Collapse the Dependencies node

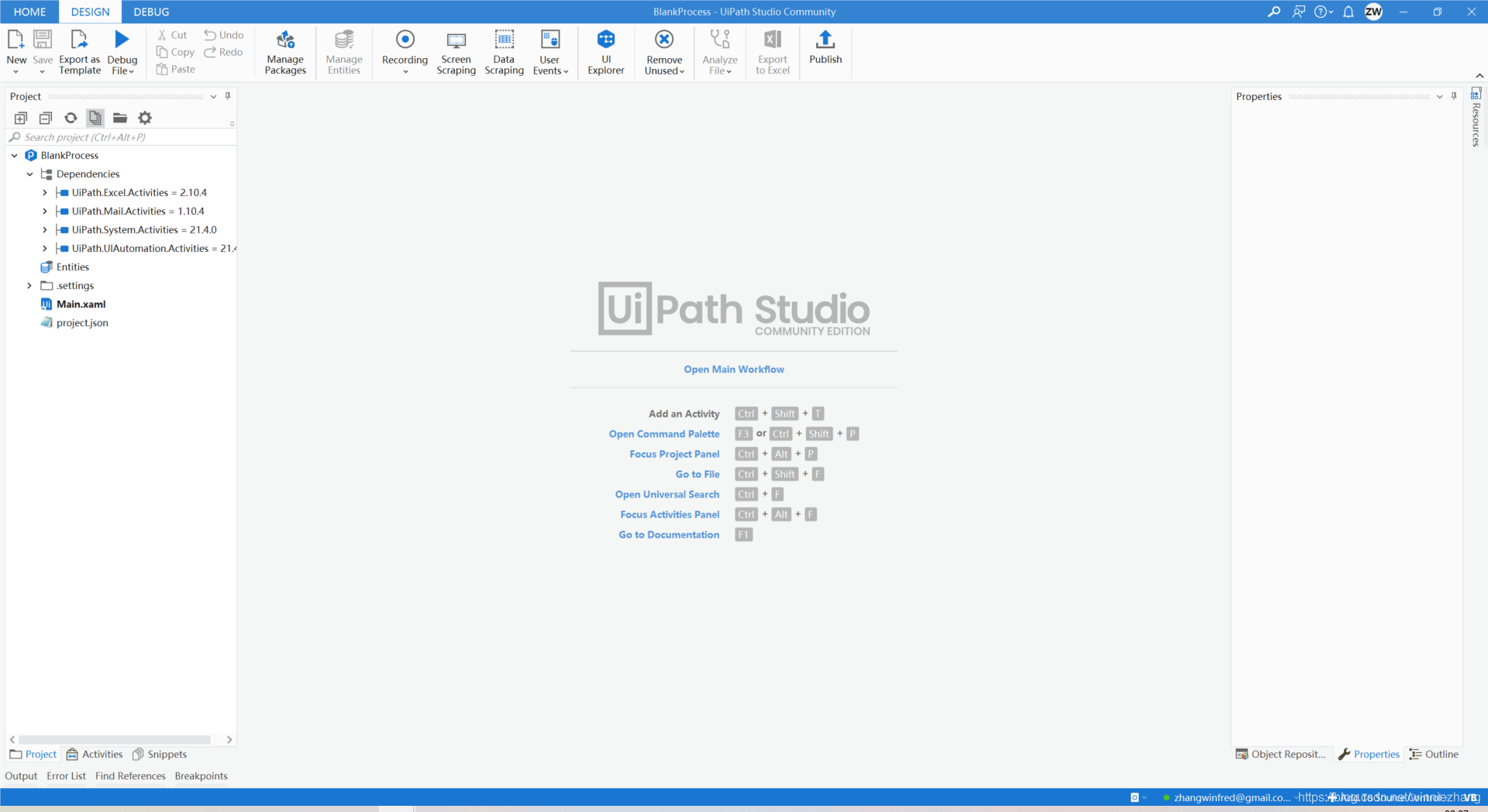pyautogui.click(x=30, y=174)
